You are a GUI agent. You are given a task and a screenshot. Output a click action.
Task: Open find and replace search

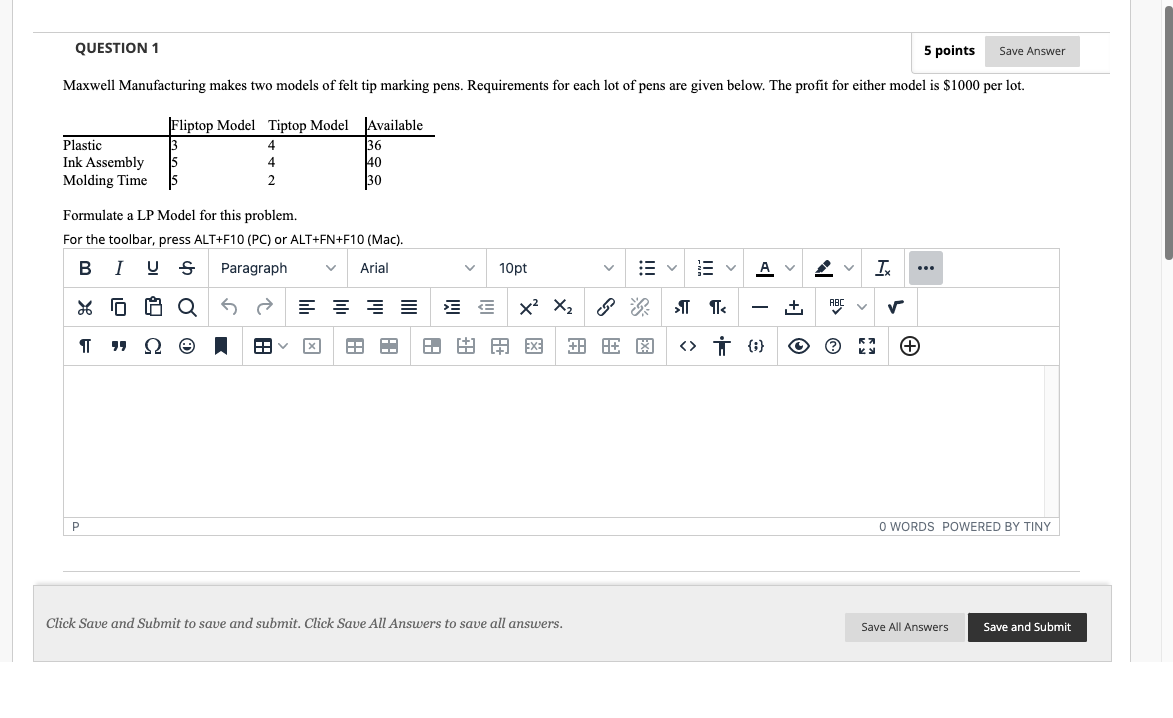click(x=187, y=307)
